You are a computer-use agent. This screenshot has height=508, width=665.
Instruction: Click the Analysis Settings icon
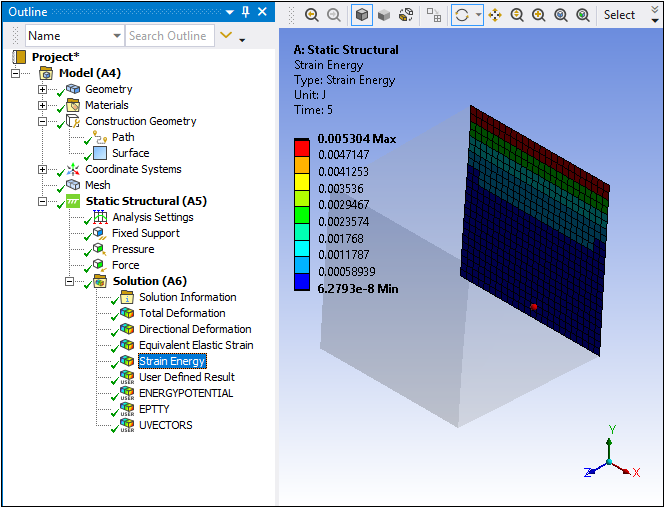pos(100,217)
